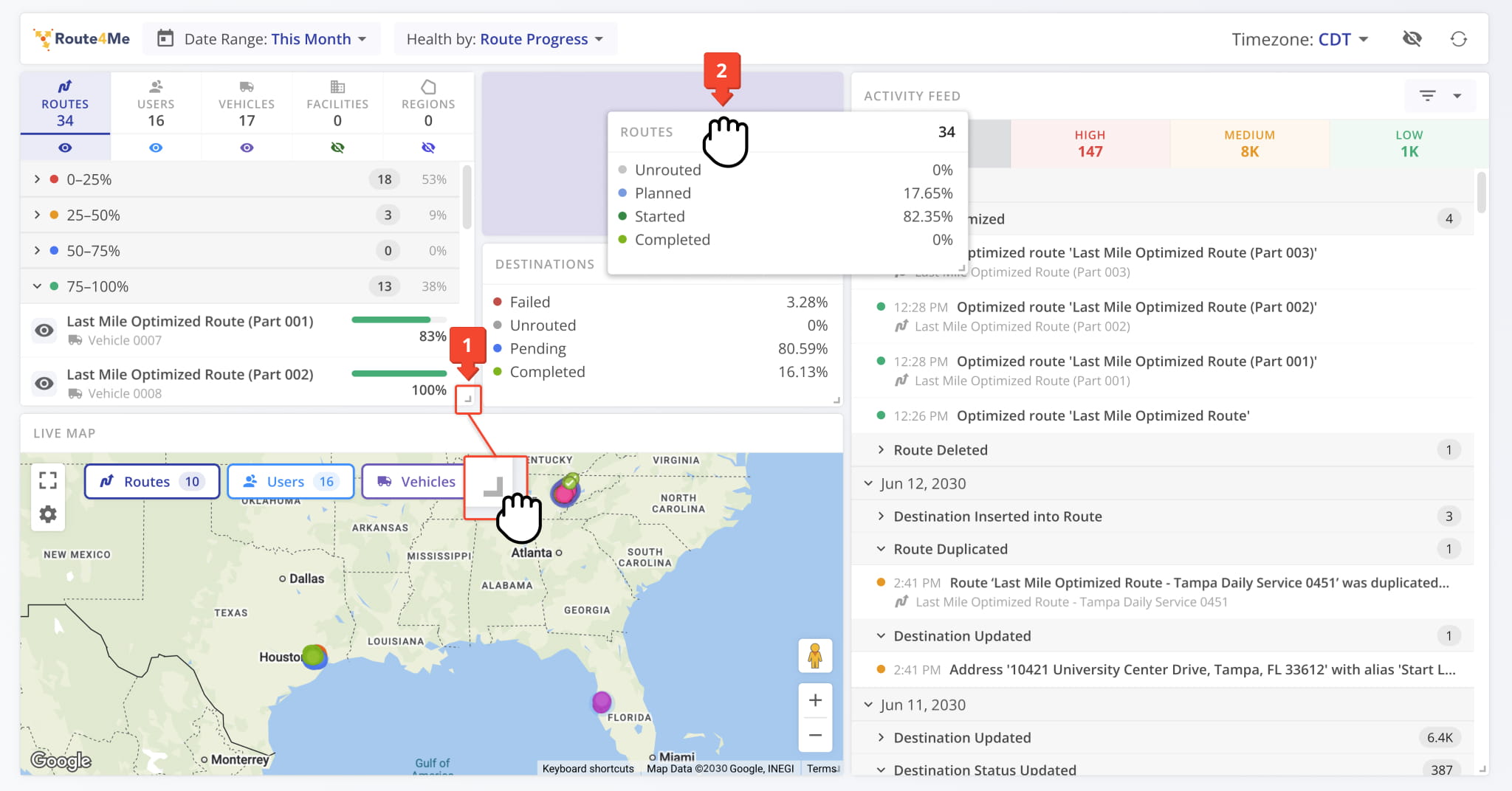Click the Activity Feed resize corner handle
This screenshot has height=791, width=1512.
[1482, 769]
